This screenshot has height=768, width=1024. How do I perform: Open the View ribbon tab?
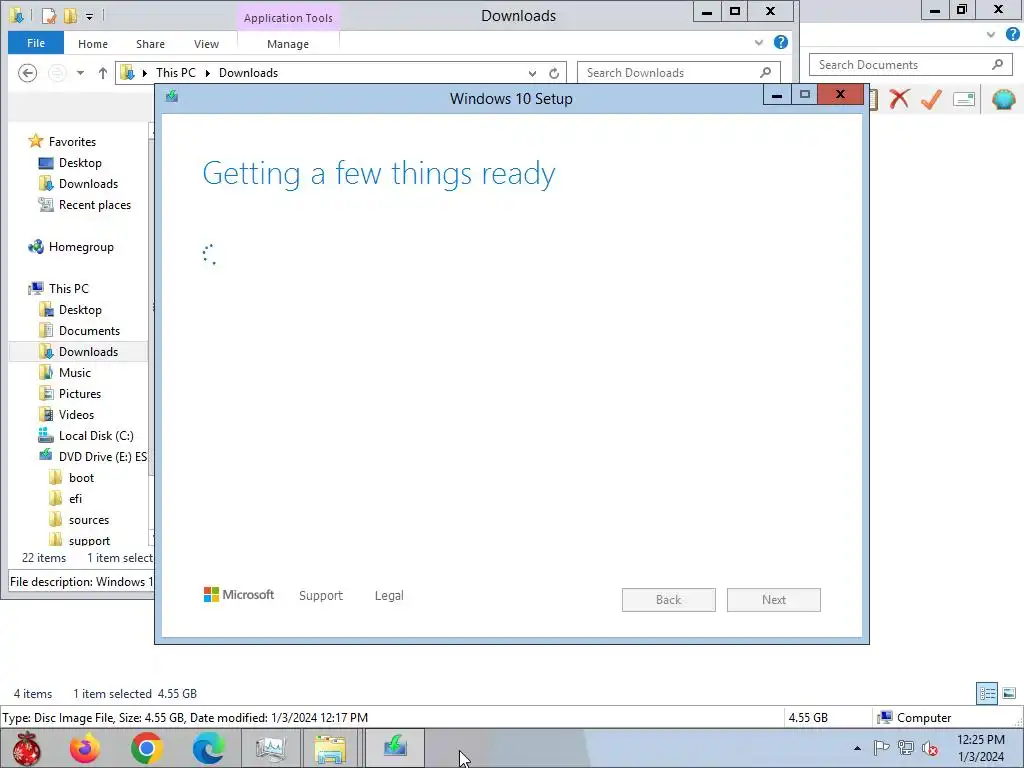(206, 44)
